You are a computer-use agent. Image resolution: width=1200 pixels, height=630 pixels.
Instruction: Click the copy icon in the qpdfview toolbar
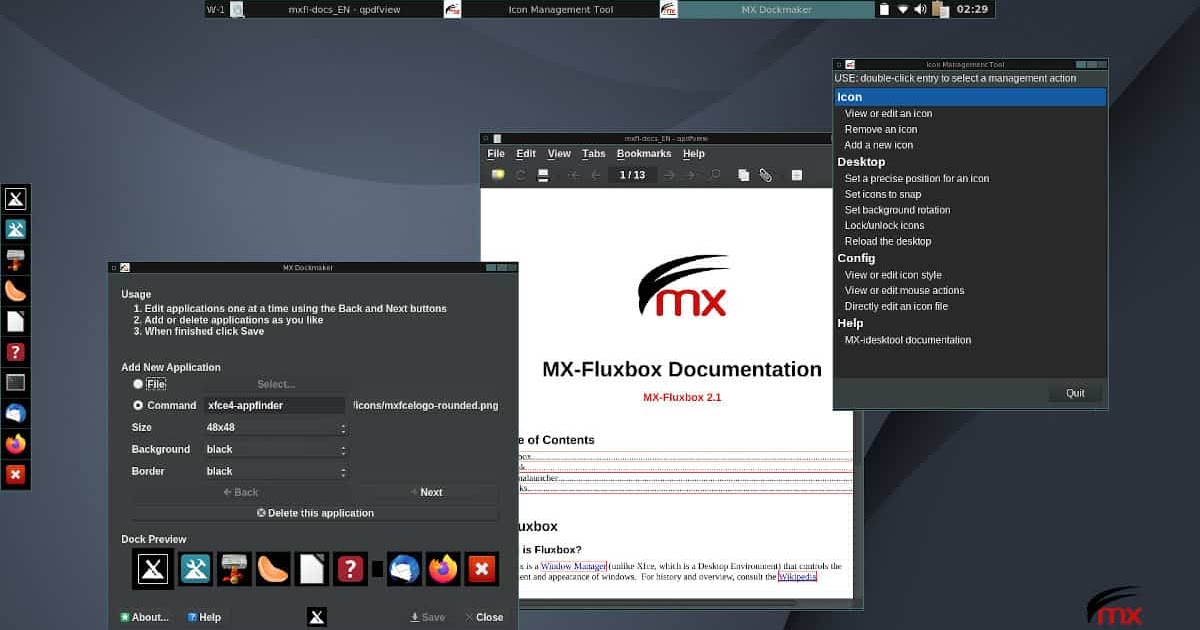tap(743, 174)
